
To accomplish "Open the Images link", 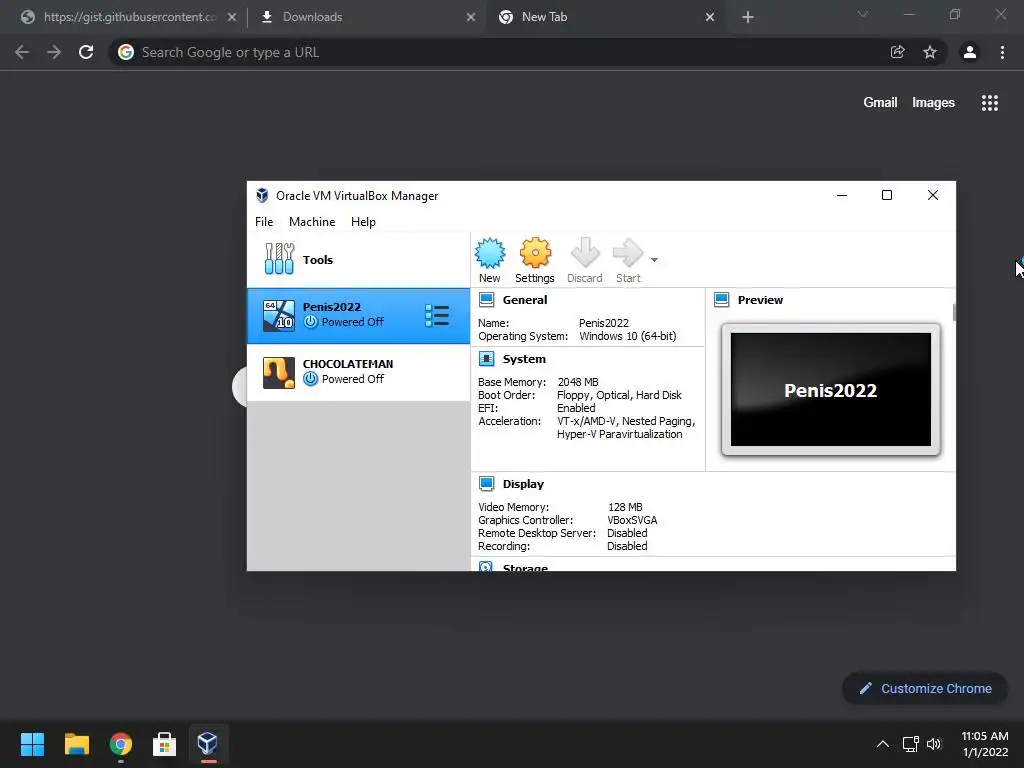I will point(933,103).
